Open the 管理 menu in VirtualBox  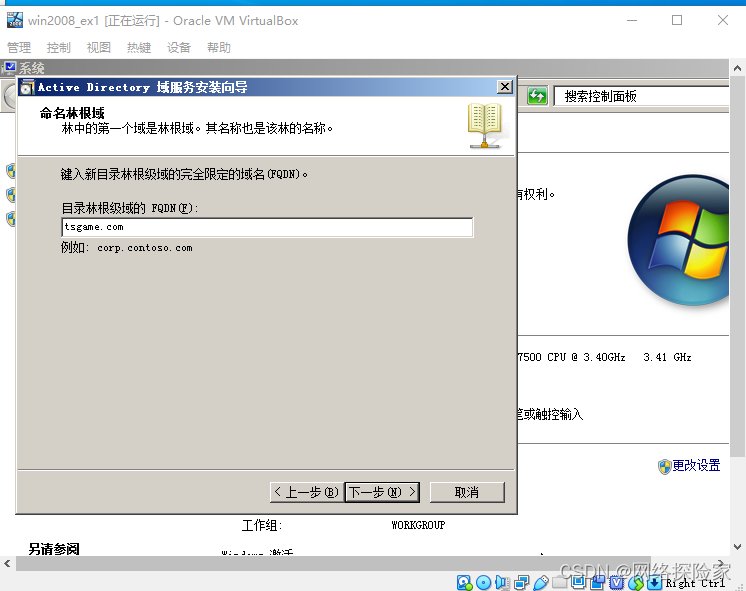(x=19, y=48)
